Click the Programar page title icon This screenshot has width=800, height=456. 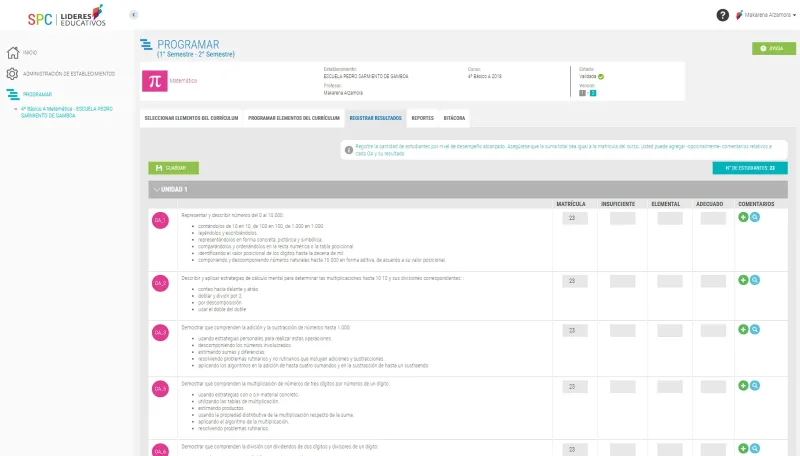click(x=146, y=45)
